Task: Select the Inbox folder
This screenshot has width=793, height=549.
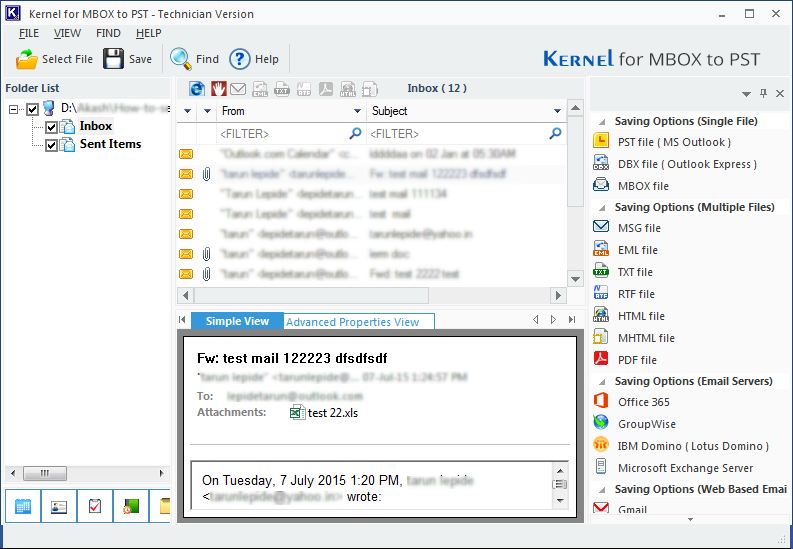Action: click(96, 126)
